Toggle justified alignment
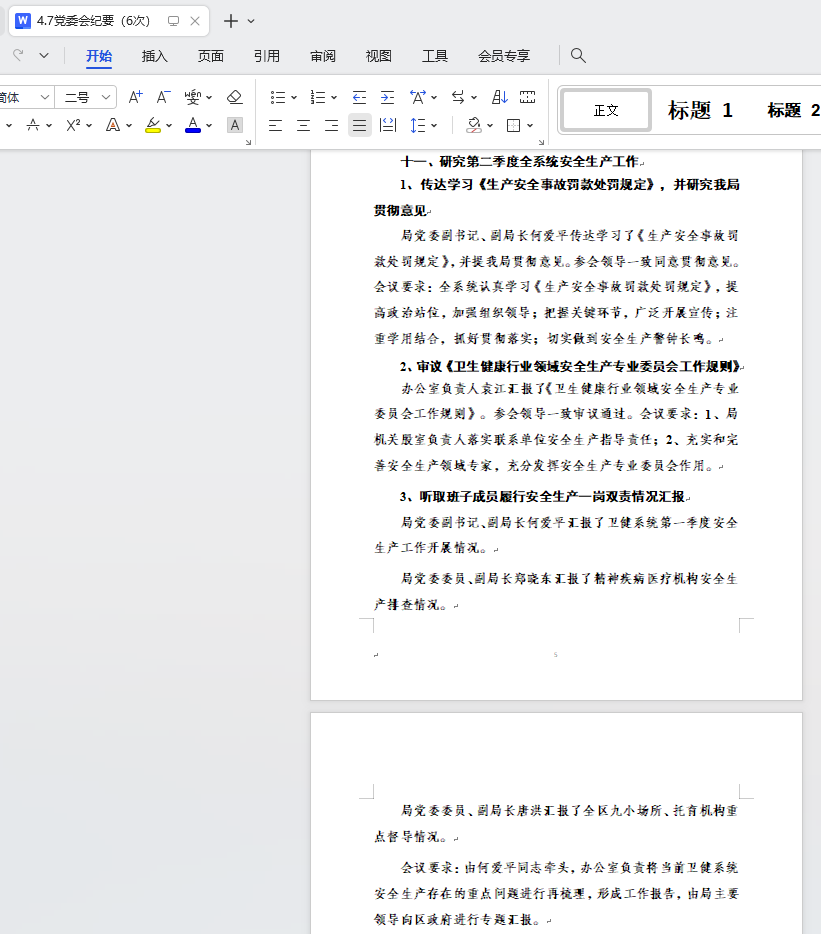 pyautogui.click(x=359, y=126)
